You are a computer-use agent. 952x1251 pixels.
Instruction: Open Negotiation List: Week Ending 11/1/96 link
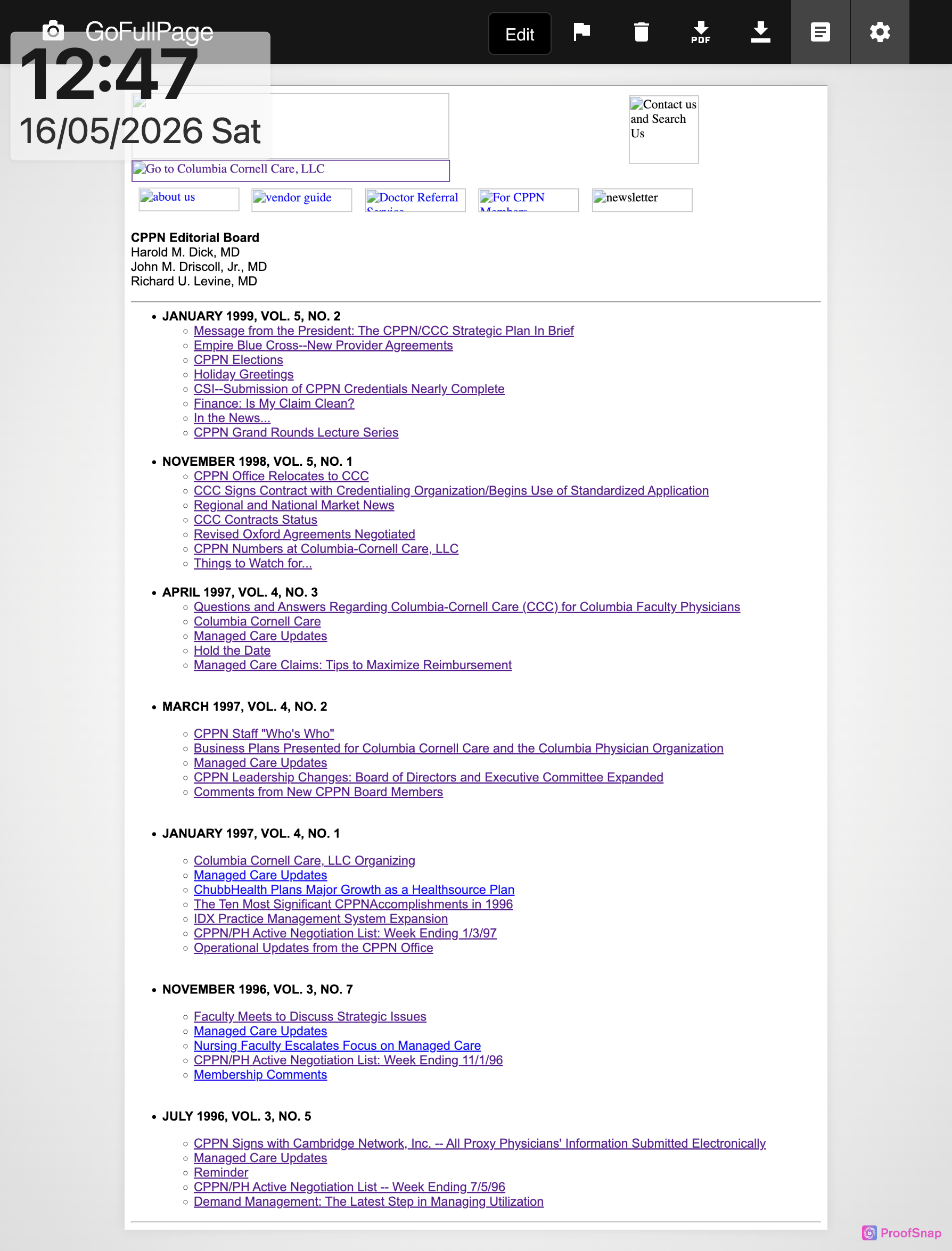348,1060
